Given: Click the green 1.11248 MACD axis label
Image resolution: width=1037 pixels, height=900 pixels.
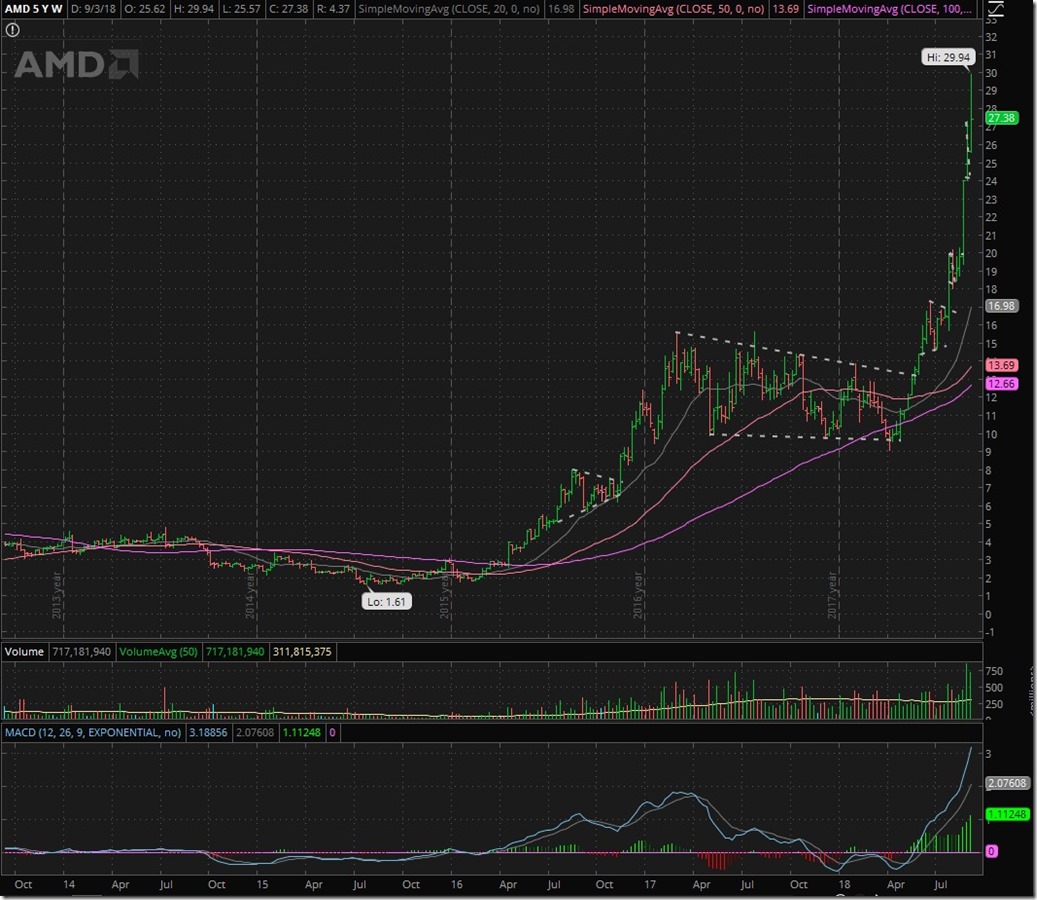Looking at the screenshot, I should [1007, 815].
